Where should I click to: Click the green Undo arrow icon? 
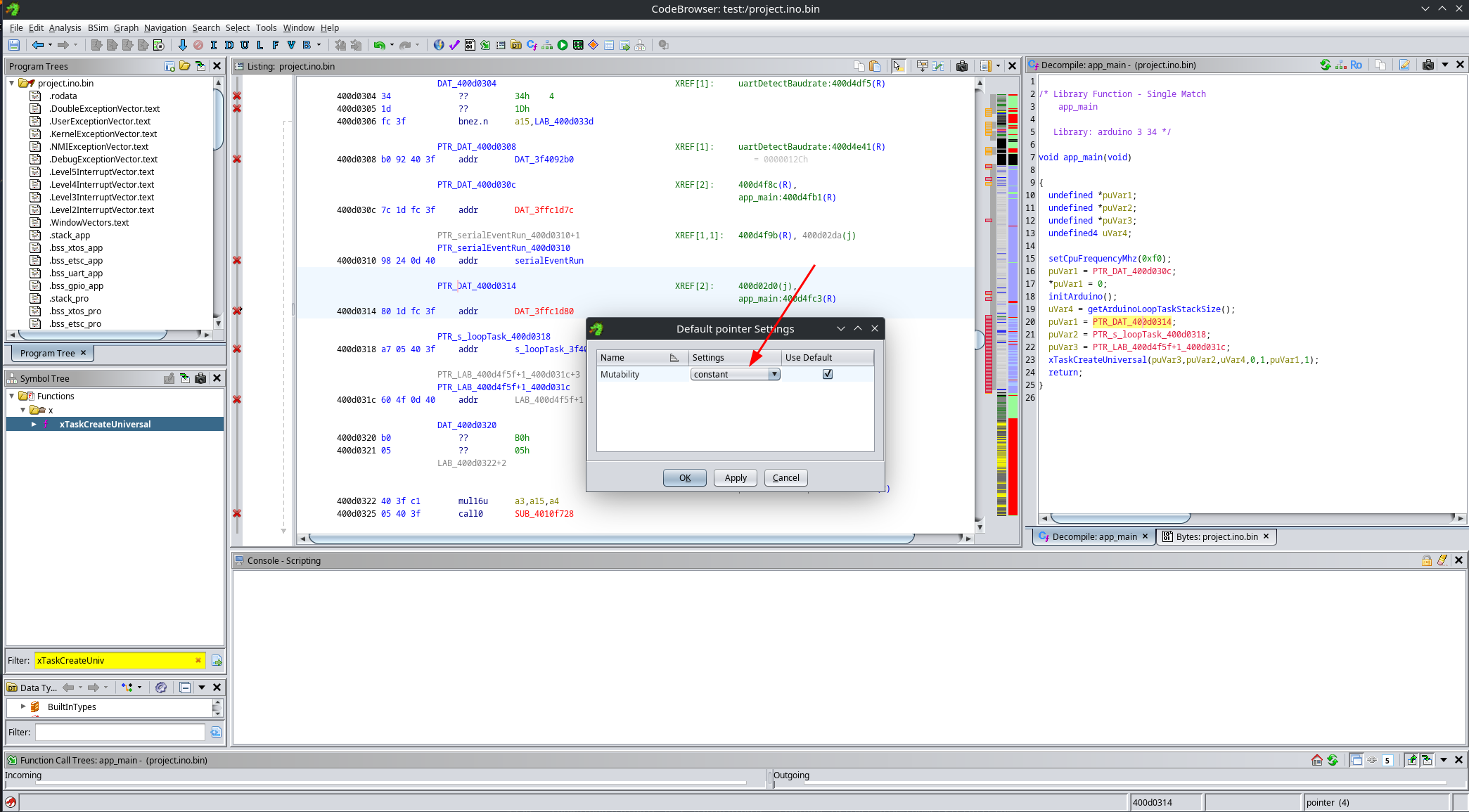(379, 45)
